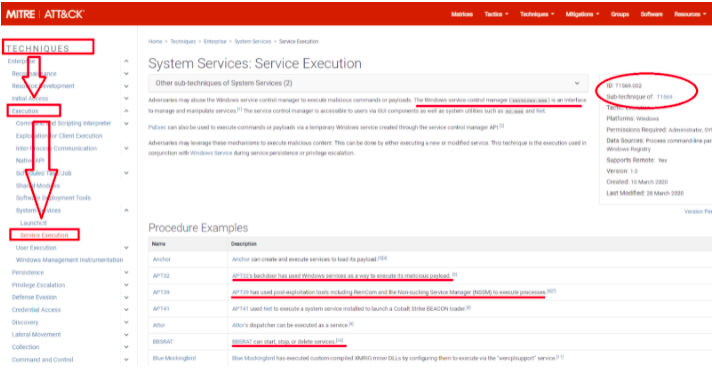Click the System Services breadcrumb link
Viewport: 712px width, 376px height.
pos(253,41)
